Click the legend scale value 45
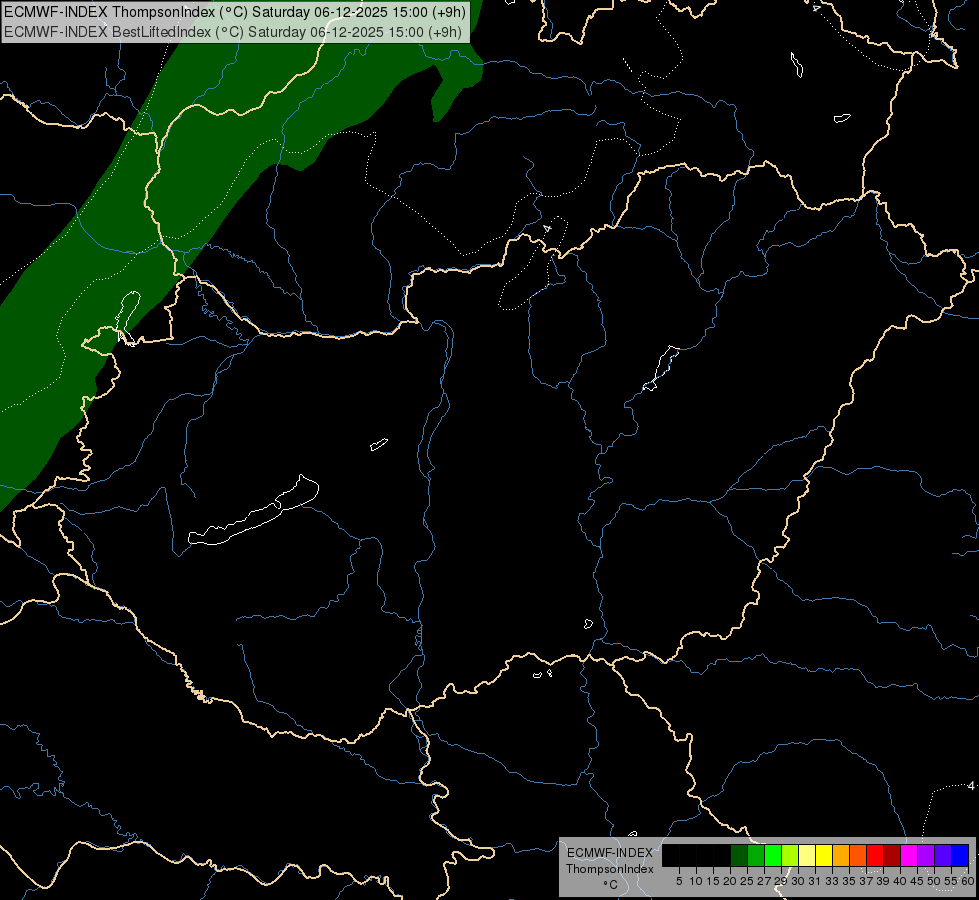This screenshot has width=979, height=900. coord(917,881)
